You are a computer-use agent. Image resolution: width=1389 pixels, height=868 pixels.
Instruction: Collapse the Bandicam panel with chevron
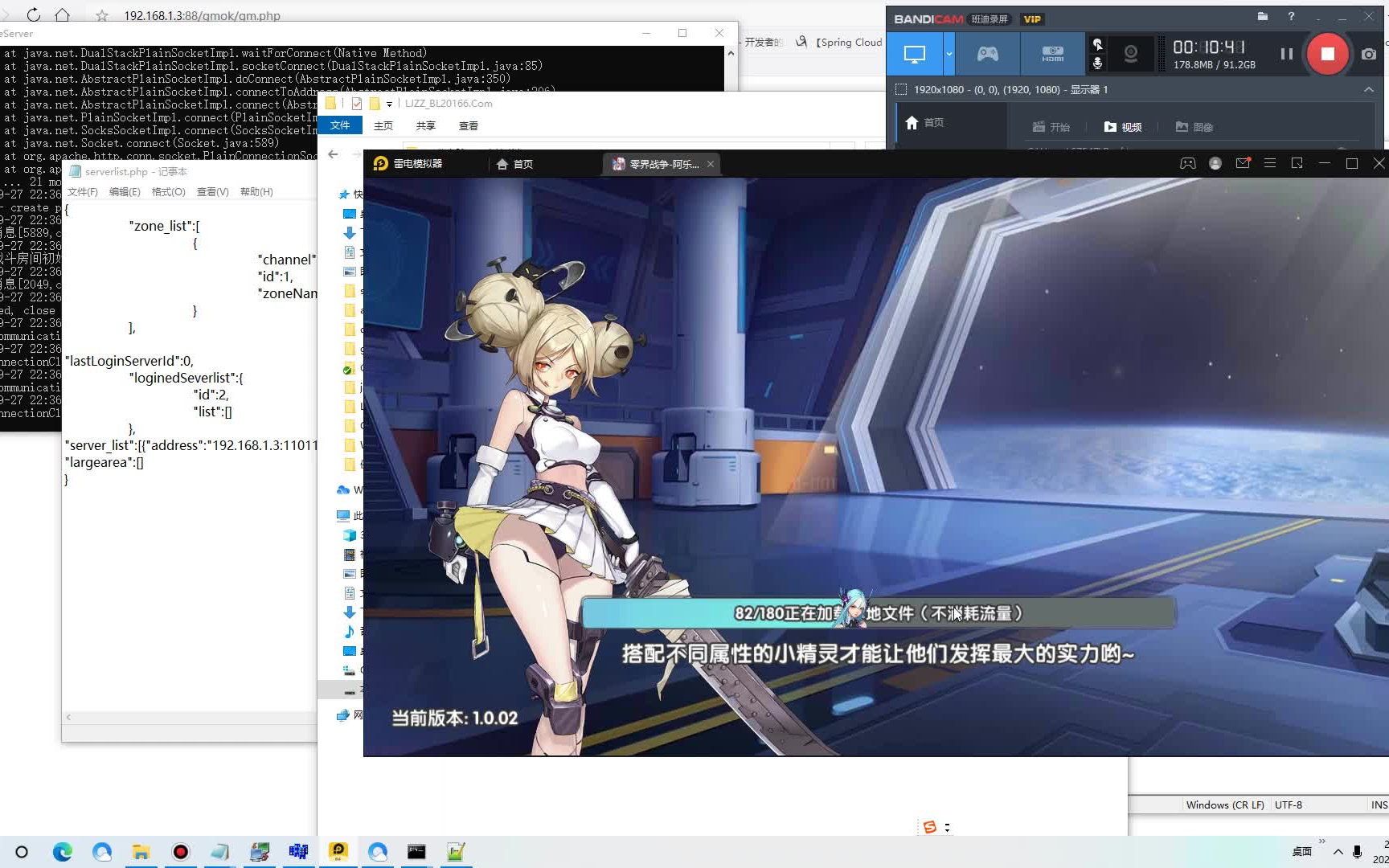(1369, 89)
